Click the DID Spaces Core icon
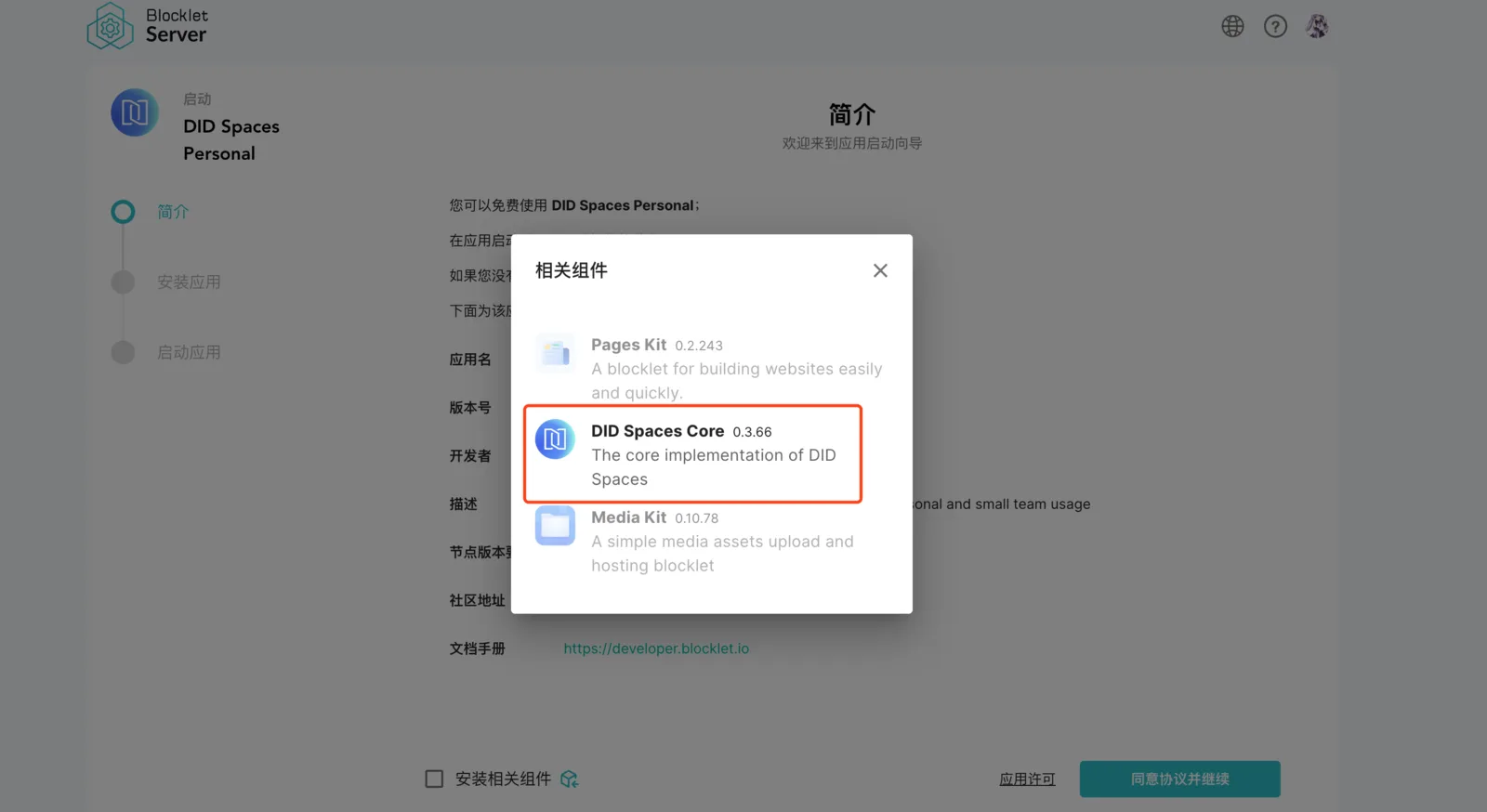1487x812 pixels. coord(555,439)
